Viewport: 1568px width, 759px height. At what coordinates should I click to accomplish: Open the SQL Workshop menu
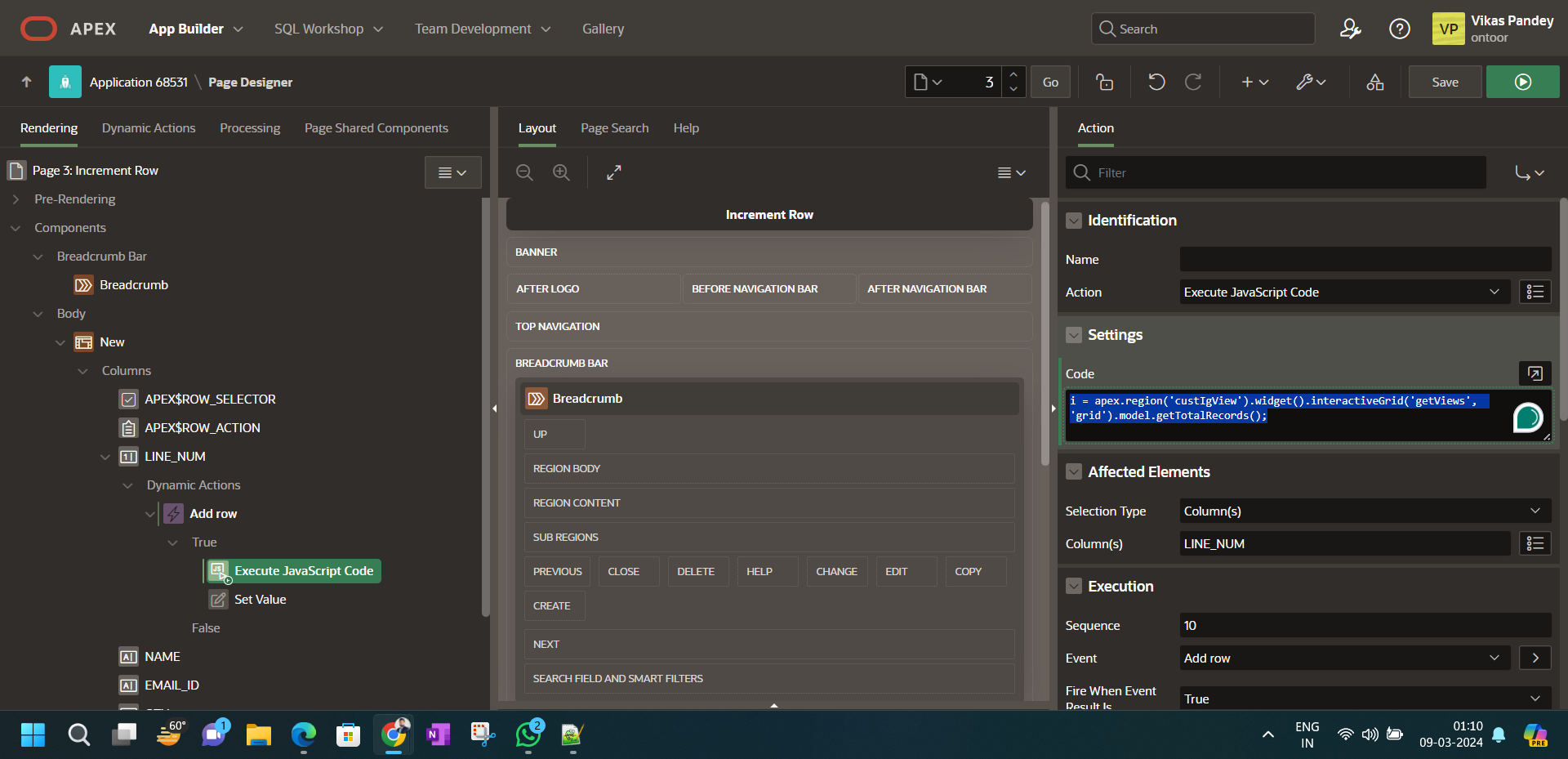click(328, 29)
